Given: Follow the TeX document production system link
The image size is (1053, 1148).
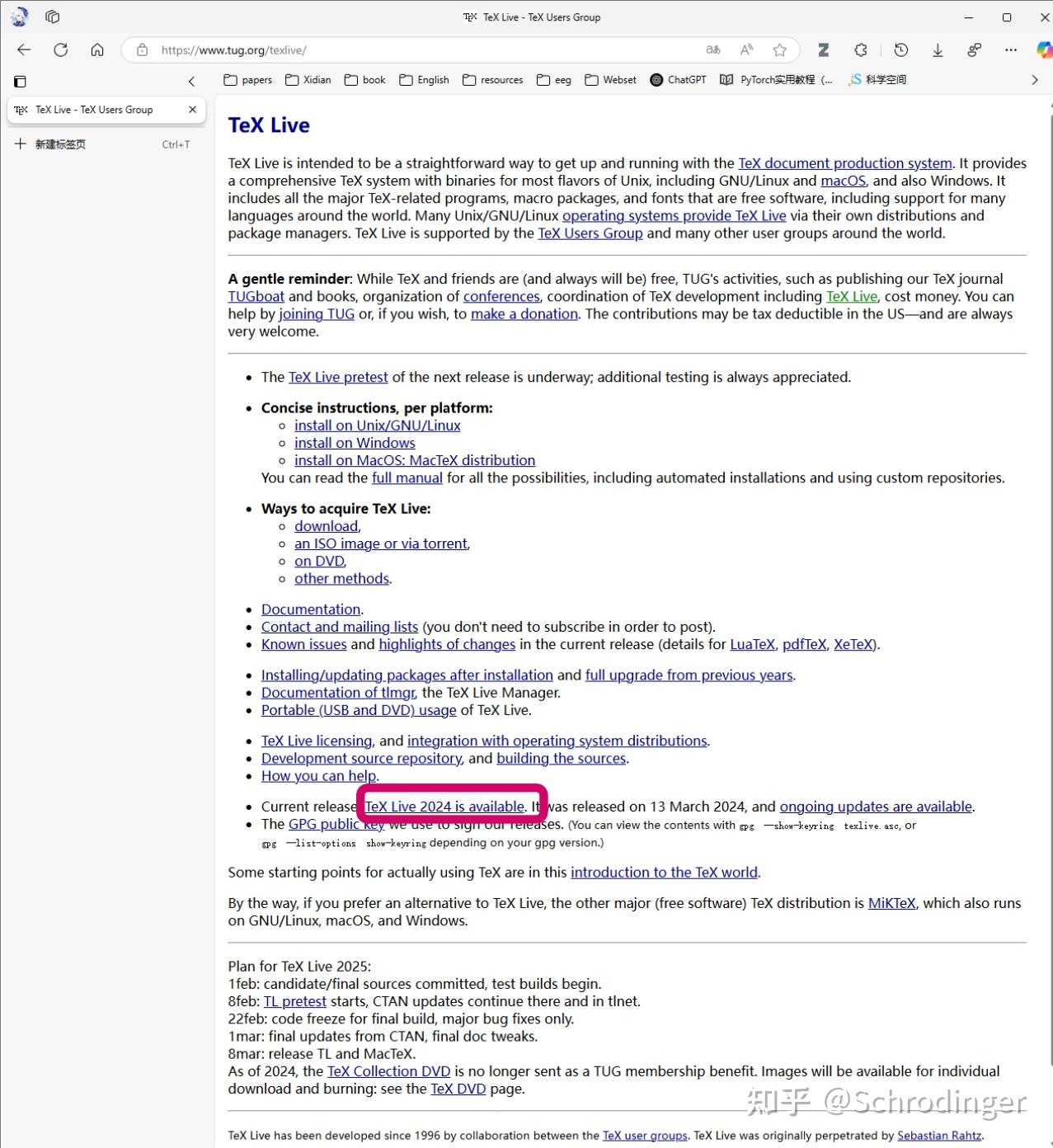Looking at the screenshot, I should click(845, 163).
